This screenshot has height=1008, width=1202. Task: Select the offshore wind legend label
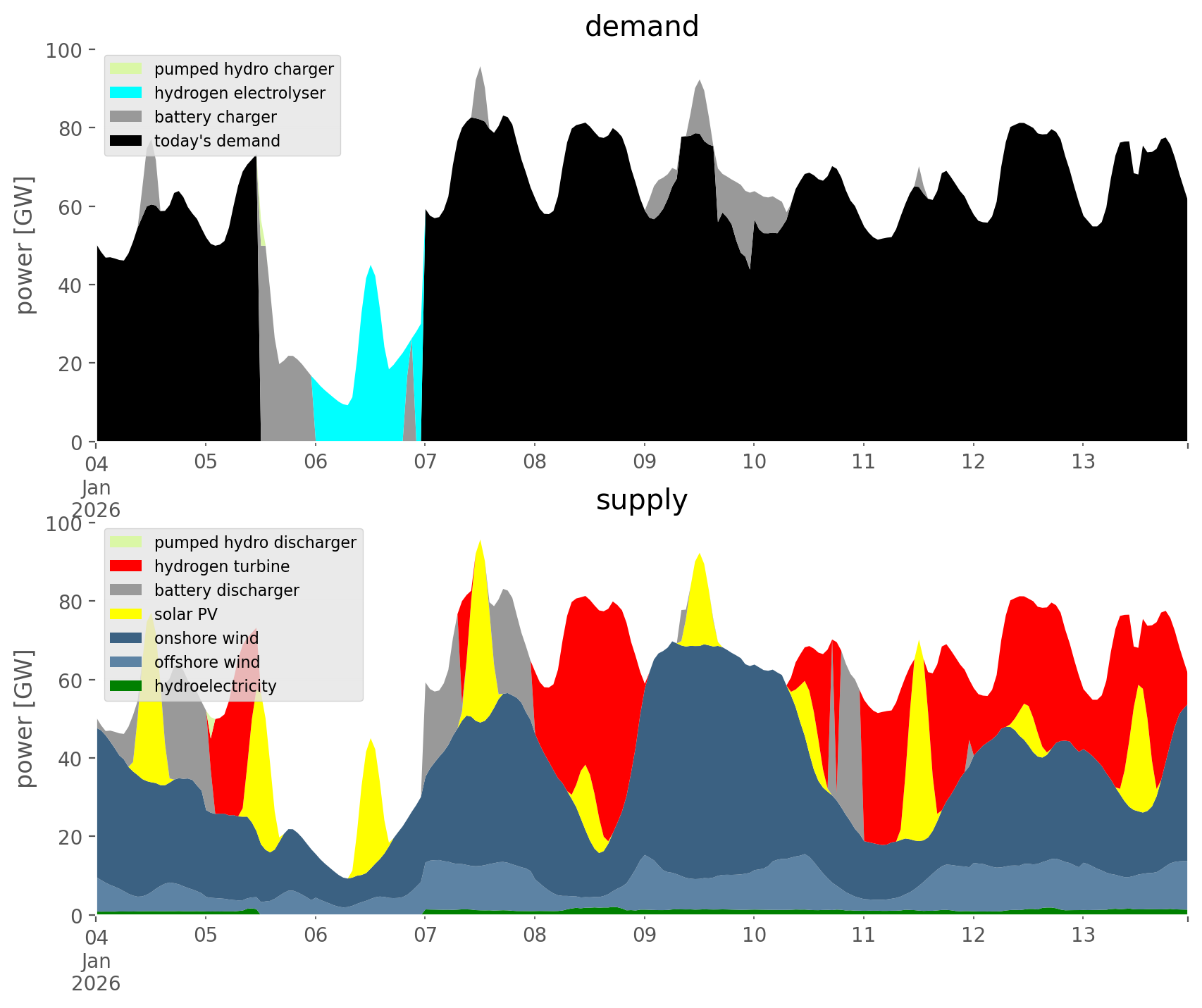point(206,662)
